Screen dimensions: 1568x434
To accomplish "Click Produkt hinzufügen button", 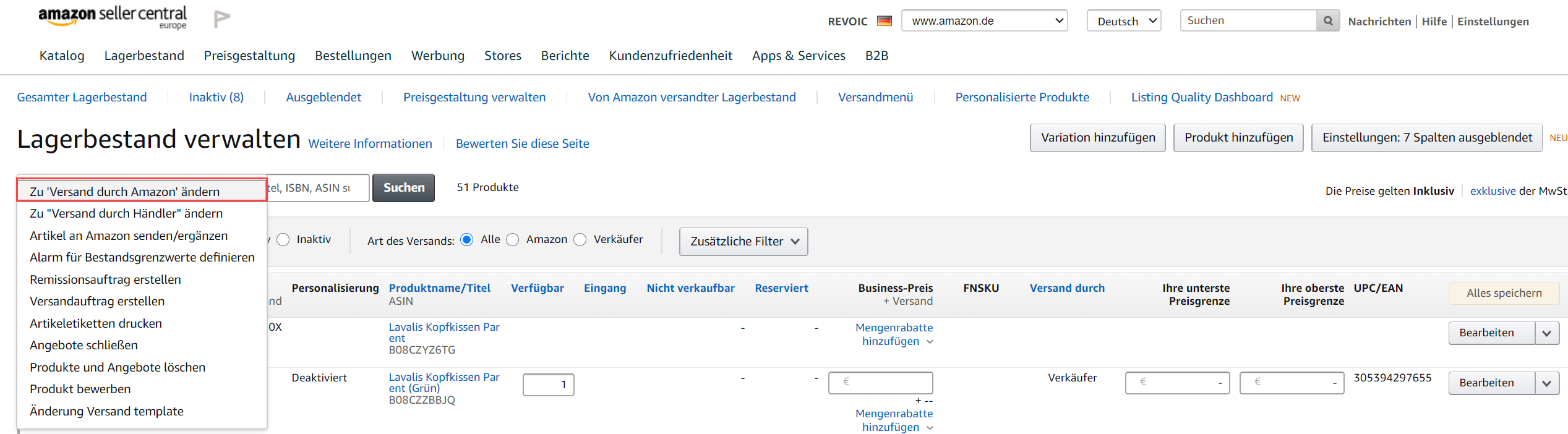I will click(x=1238, y=138).
